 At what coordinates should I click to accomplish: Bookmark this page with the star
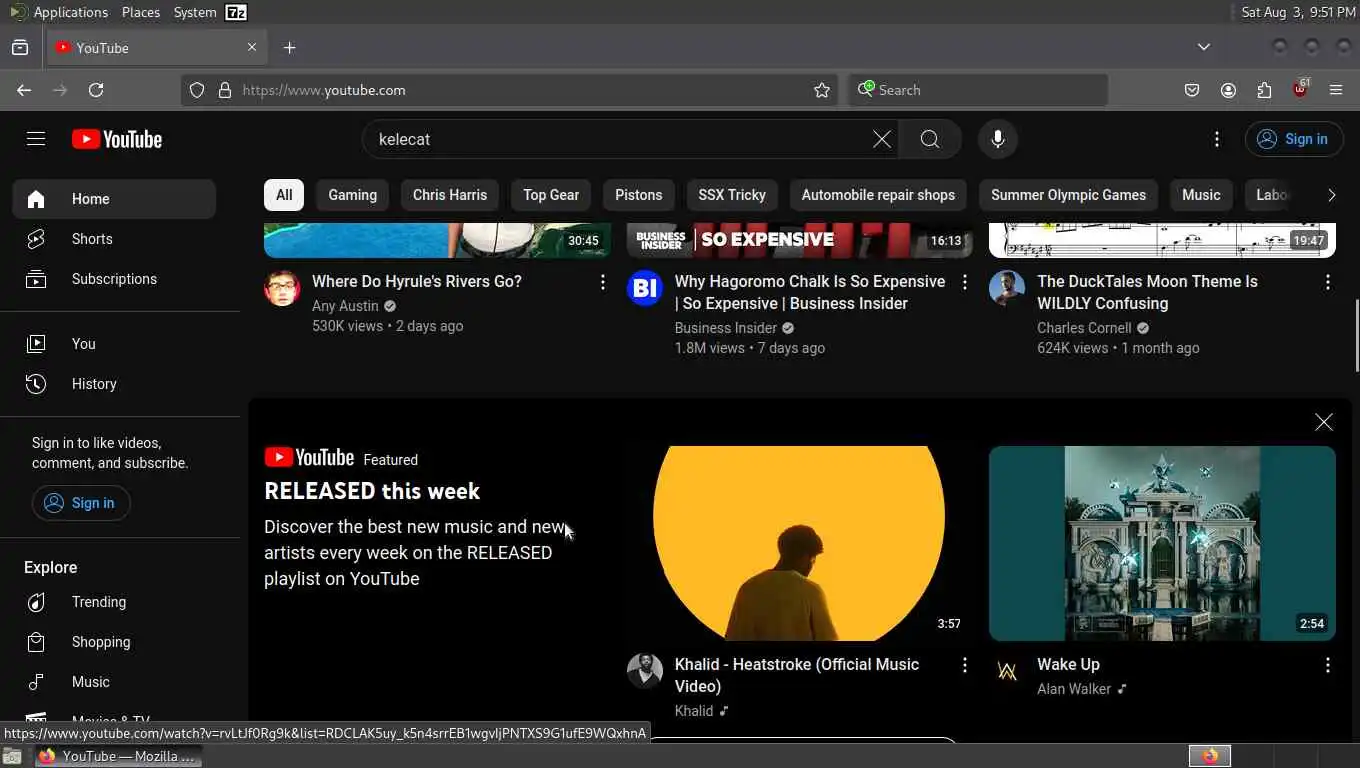coord(822,90)
